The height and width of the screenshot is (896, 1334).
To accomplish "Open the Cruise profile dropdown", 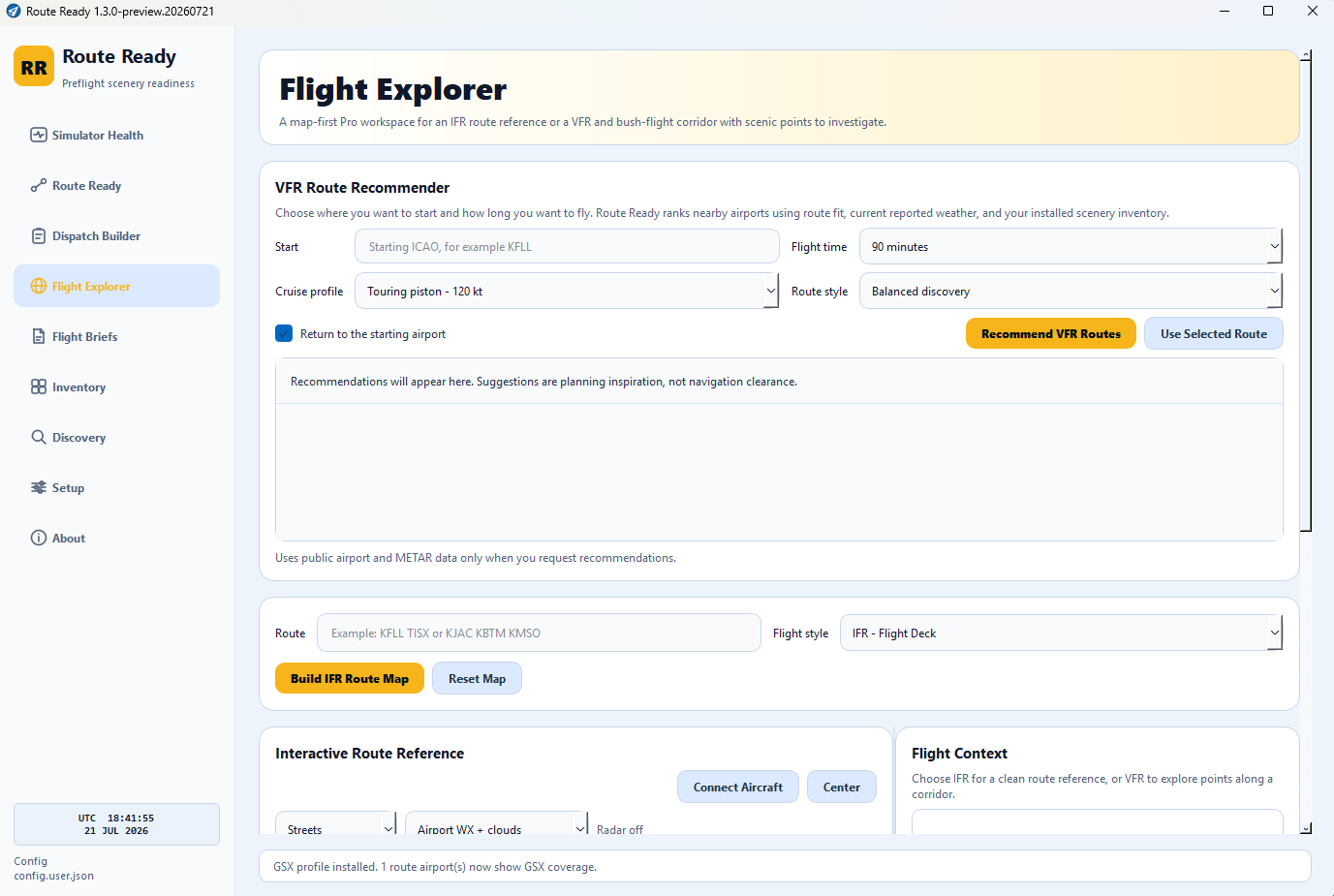I will pos(567,291).
